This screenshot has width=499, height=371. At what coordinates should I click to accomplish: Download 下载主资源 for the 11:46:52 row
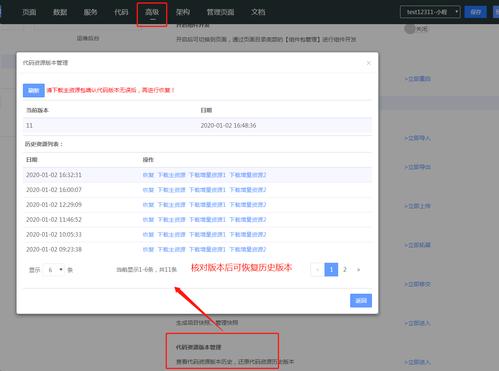(x=171, y=220)
